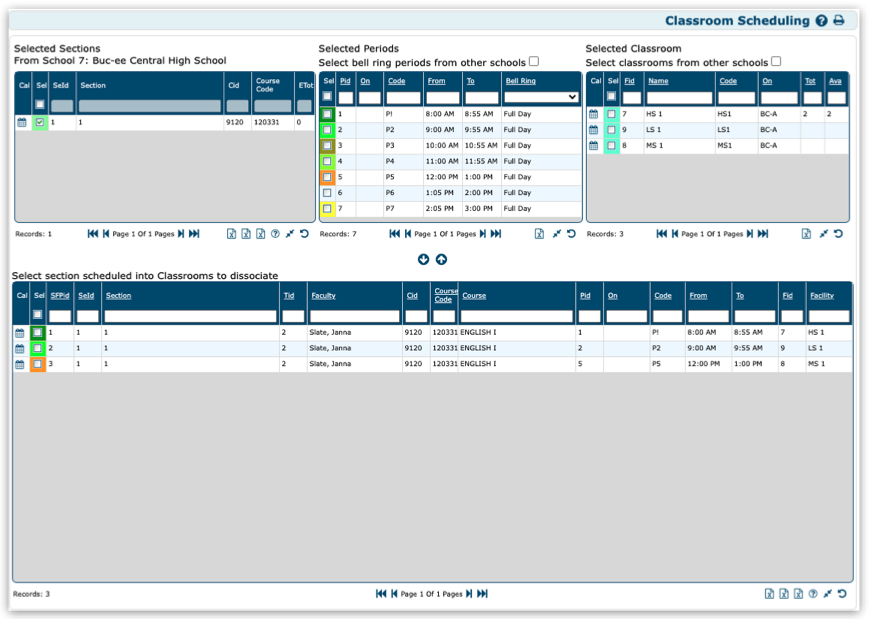Open calendar icon for section 1 in Selected Sections
871x619 pixels.
click(22, 123)
